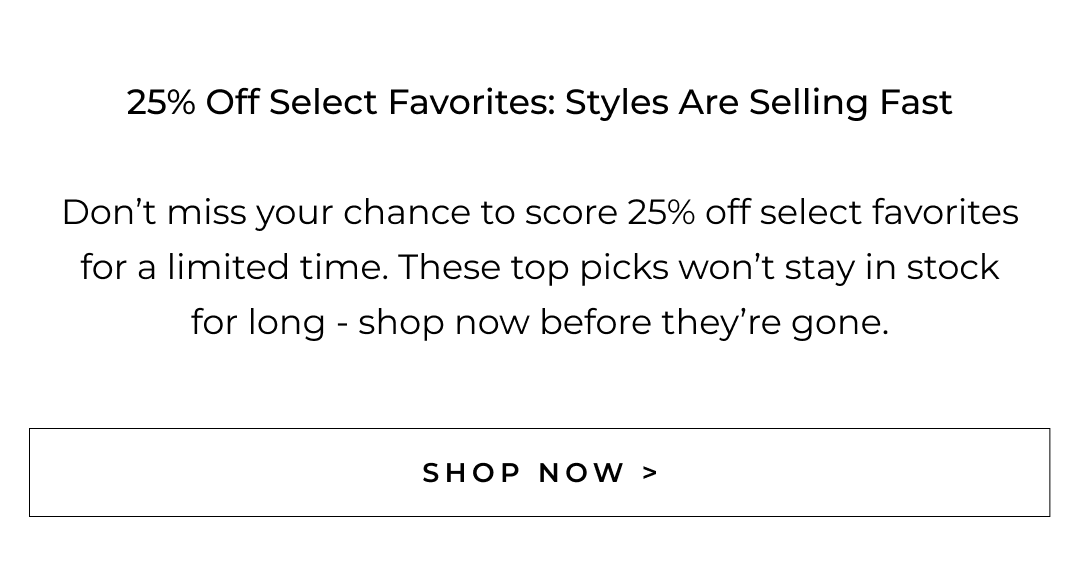Screen dimensions: 1080x567
Task: Click the word 'SHOP' in the button
Action: (468, 473)
